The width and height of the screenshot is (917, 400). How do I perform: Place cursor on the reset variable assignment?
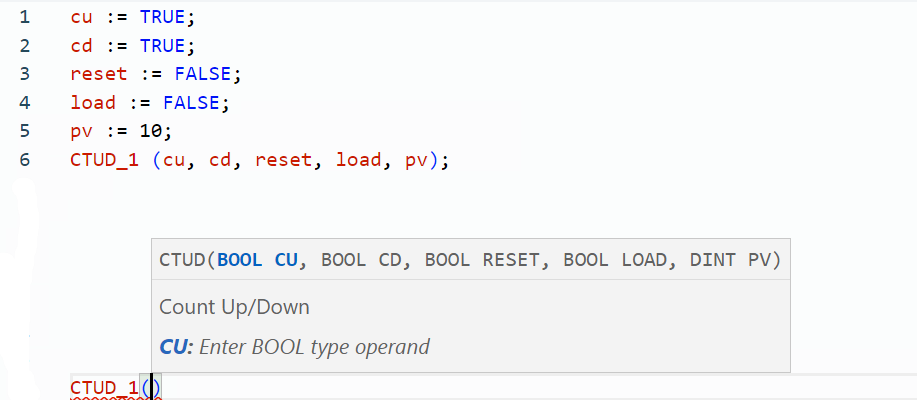coord(98,74)
